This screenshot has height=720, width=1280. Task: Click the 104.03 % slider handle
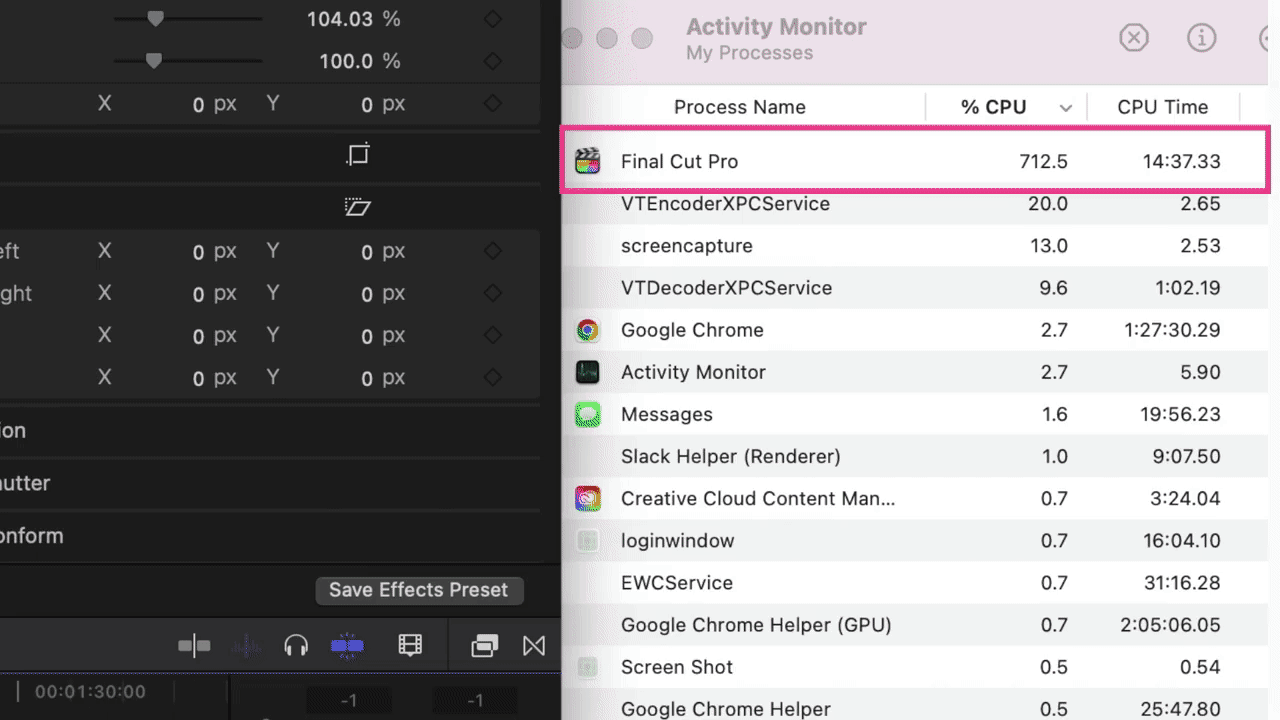click(155, 18)
